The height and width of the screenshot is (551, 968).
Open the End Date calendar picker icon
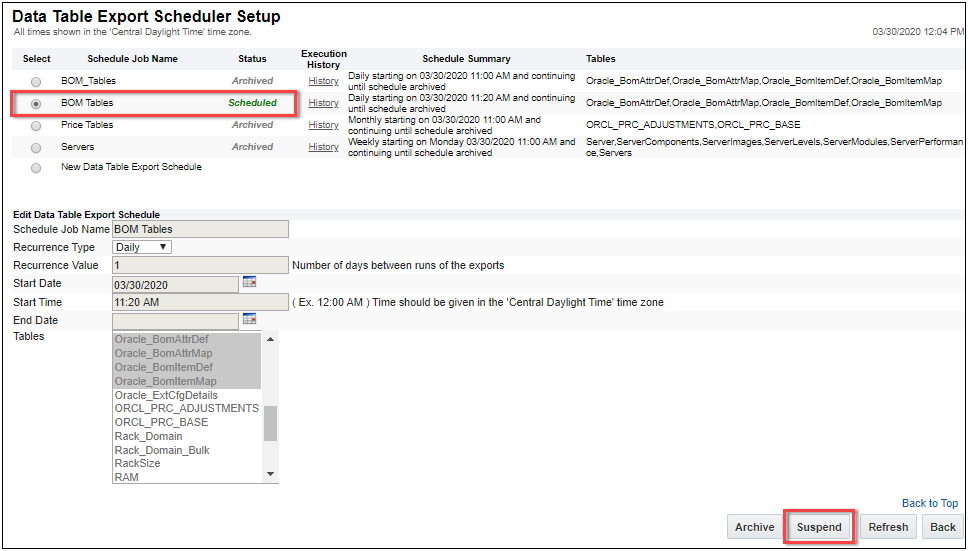(x=249, y=319)
